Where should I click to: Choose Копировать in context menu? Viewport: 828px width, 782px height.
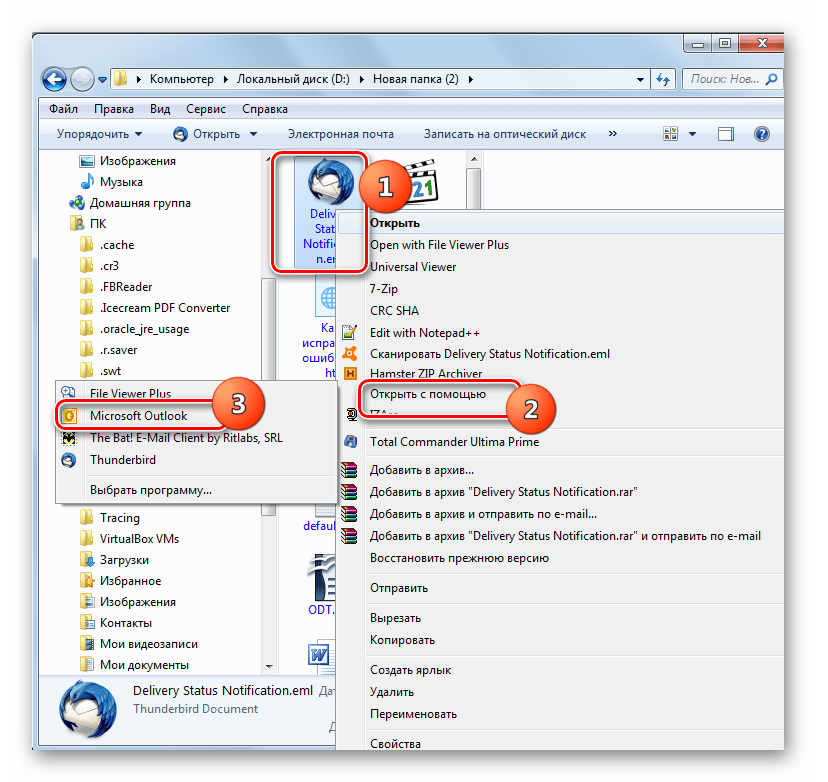[402, 640]
